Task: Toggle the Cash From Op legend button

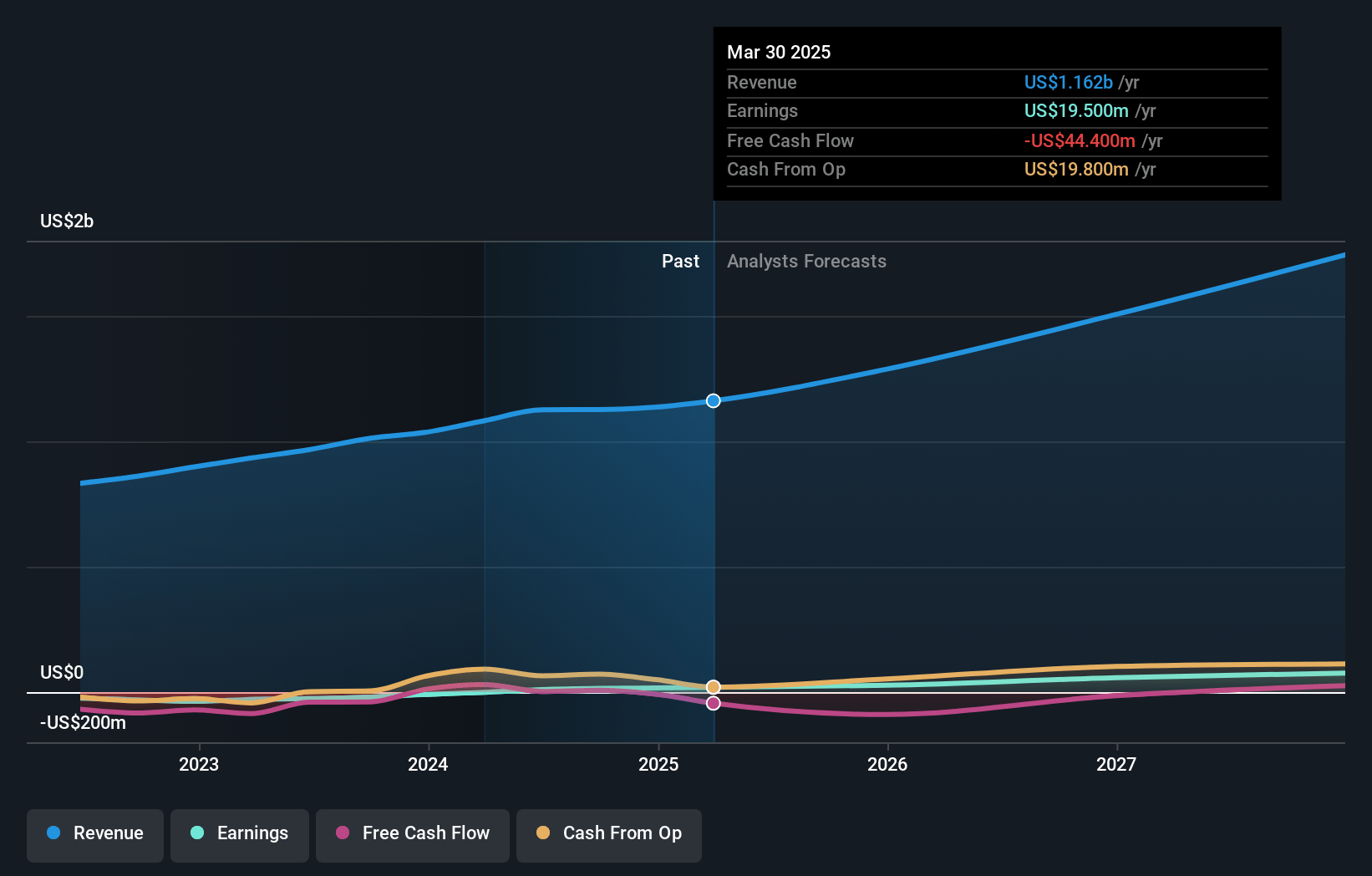Action: [x=609, y=835]
